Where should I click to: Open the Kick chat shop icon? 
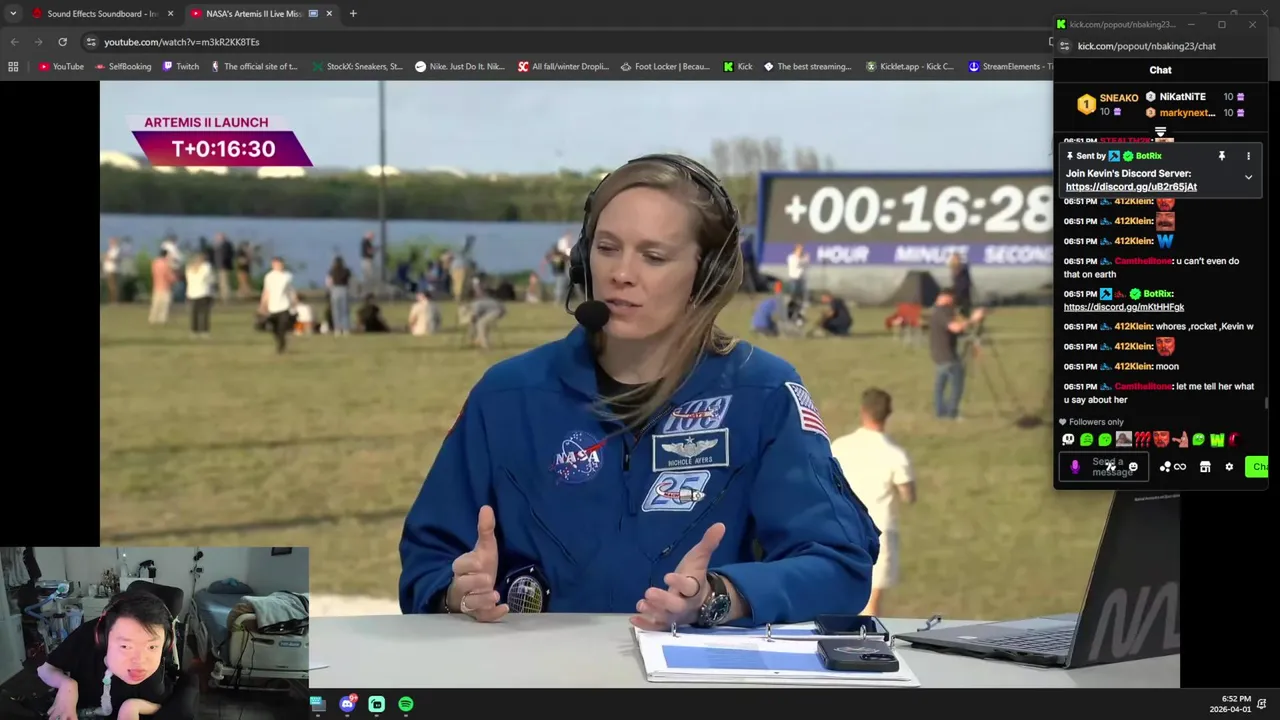coord(1205,467)
